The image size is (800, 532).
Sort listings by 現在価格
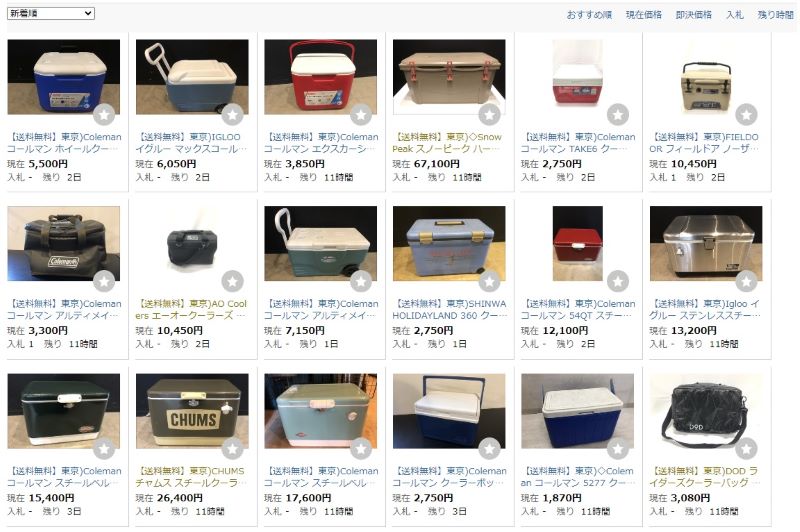pyautogui.click(x=643, y=15)
